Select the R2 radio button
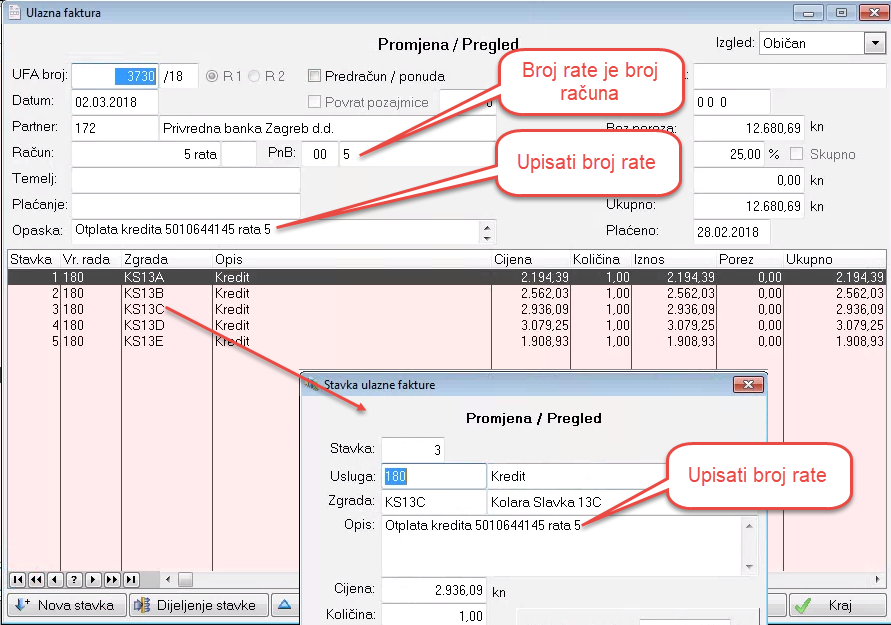 pyautogui.click(x=254, y=76)
